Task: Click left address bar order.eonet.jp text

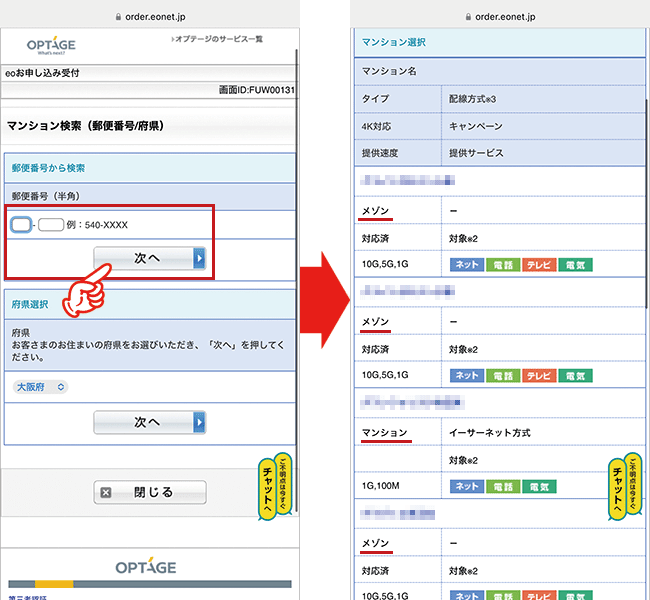Action: point(155,17)
